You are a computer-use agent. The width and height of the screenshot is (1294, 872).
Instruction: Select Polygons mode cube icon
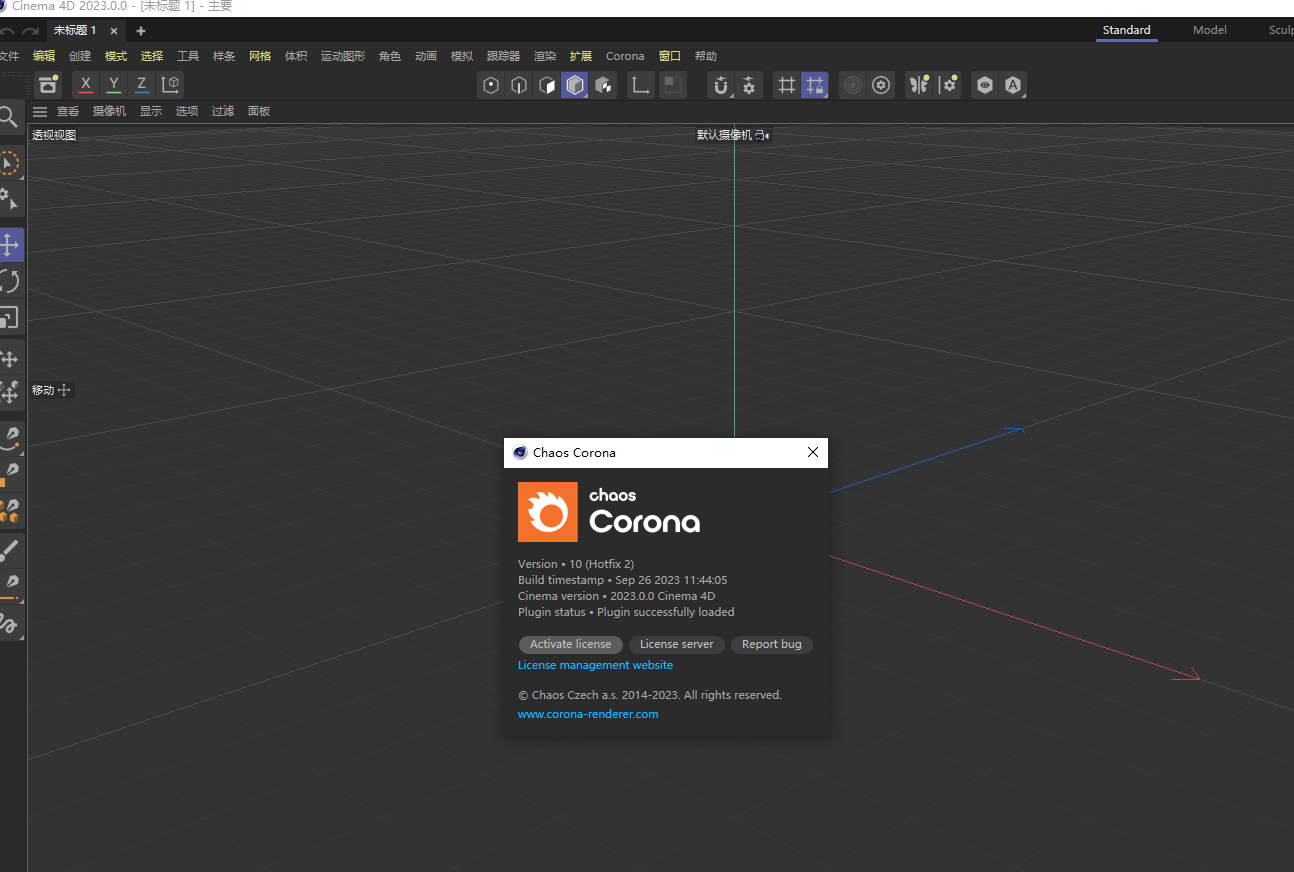coord(546,85)
